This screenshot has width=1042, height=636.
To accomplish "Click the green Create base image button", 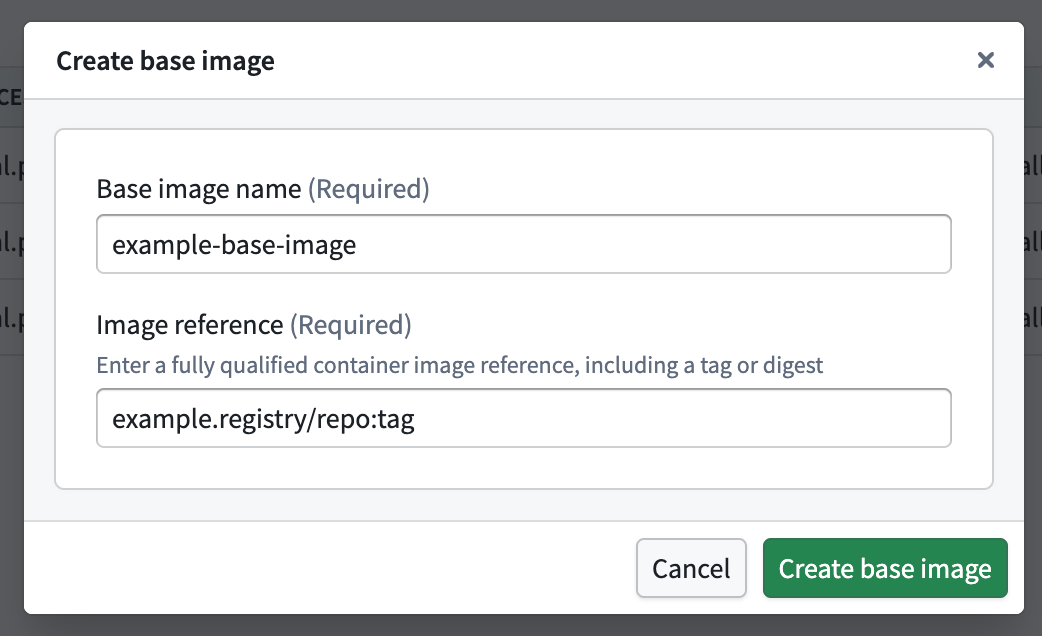I will [x=885, y=568].
